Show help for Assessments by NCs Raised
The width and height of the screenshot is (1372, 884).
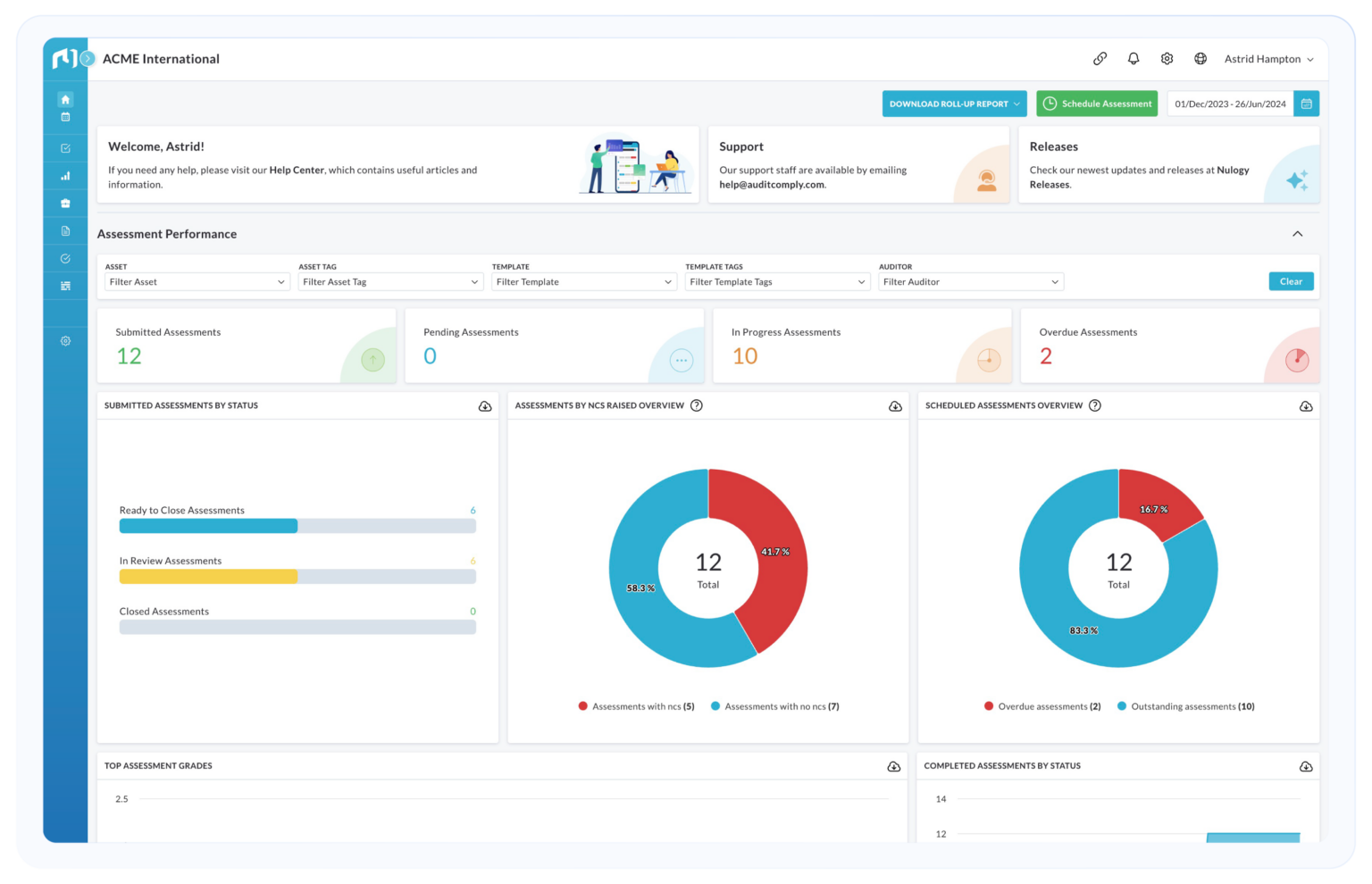(x=697, y=405)
